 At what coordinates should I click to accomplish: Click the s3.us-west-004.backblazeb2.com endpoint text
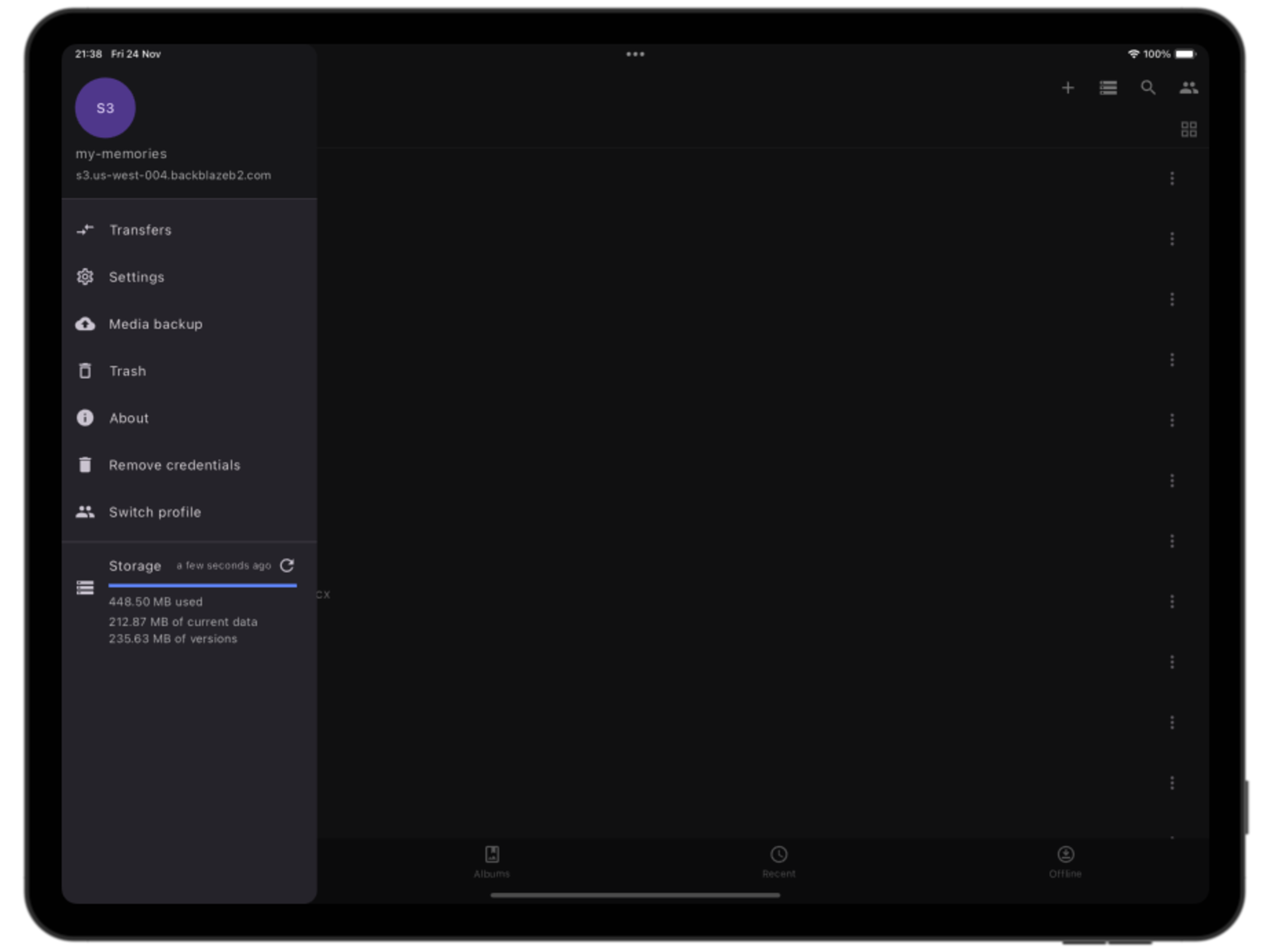(x=173, y=176)
